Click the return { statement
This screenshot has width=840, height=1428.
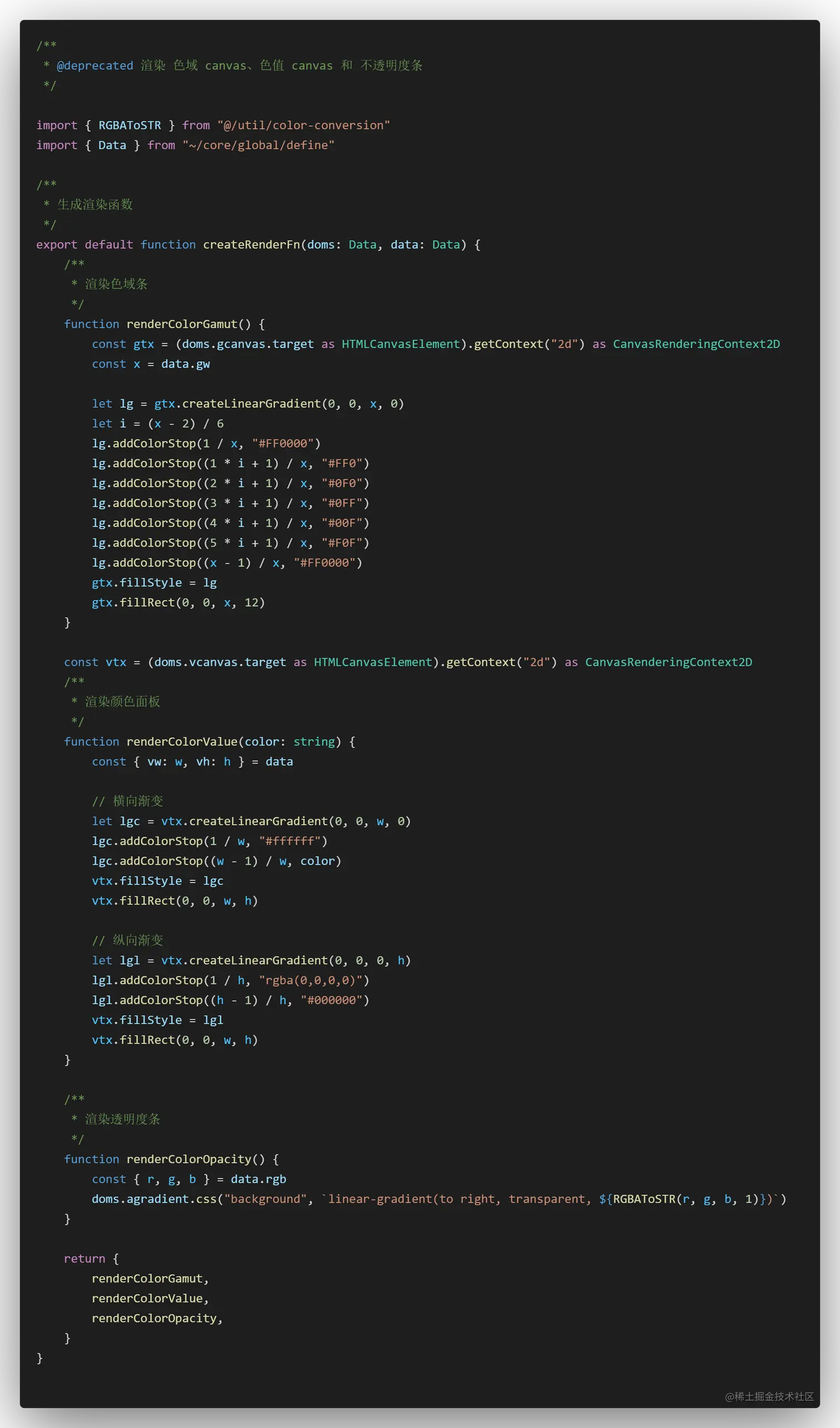pos(91,1258)
